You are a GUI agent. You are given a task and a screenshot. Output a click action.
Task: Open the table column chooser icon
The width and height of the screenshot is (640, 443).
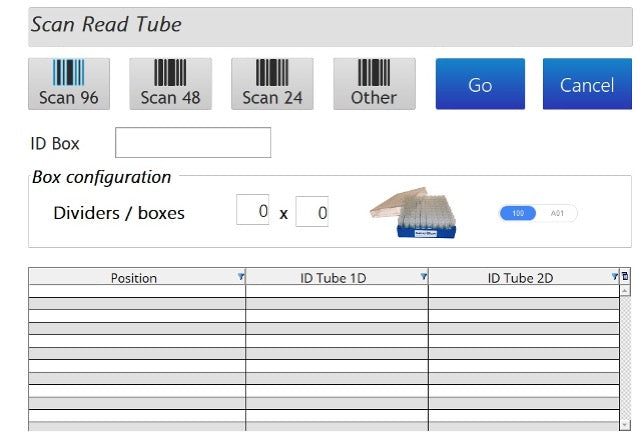tap(625, 276)
